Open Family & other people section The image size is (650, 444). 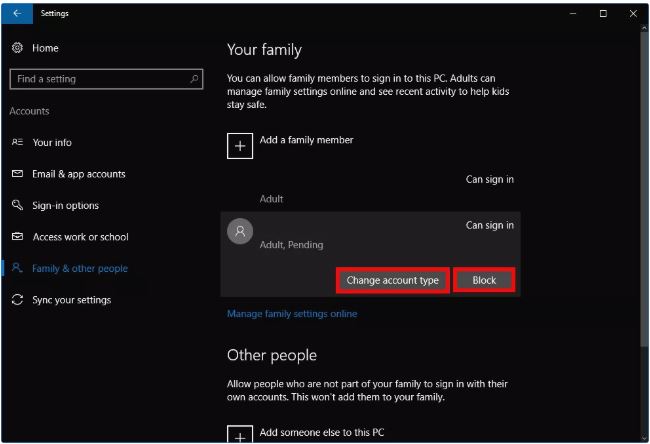click(80, 268)
